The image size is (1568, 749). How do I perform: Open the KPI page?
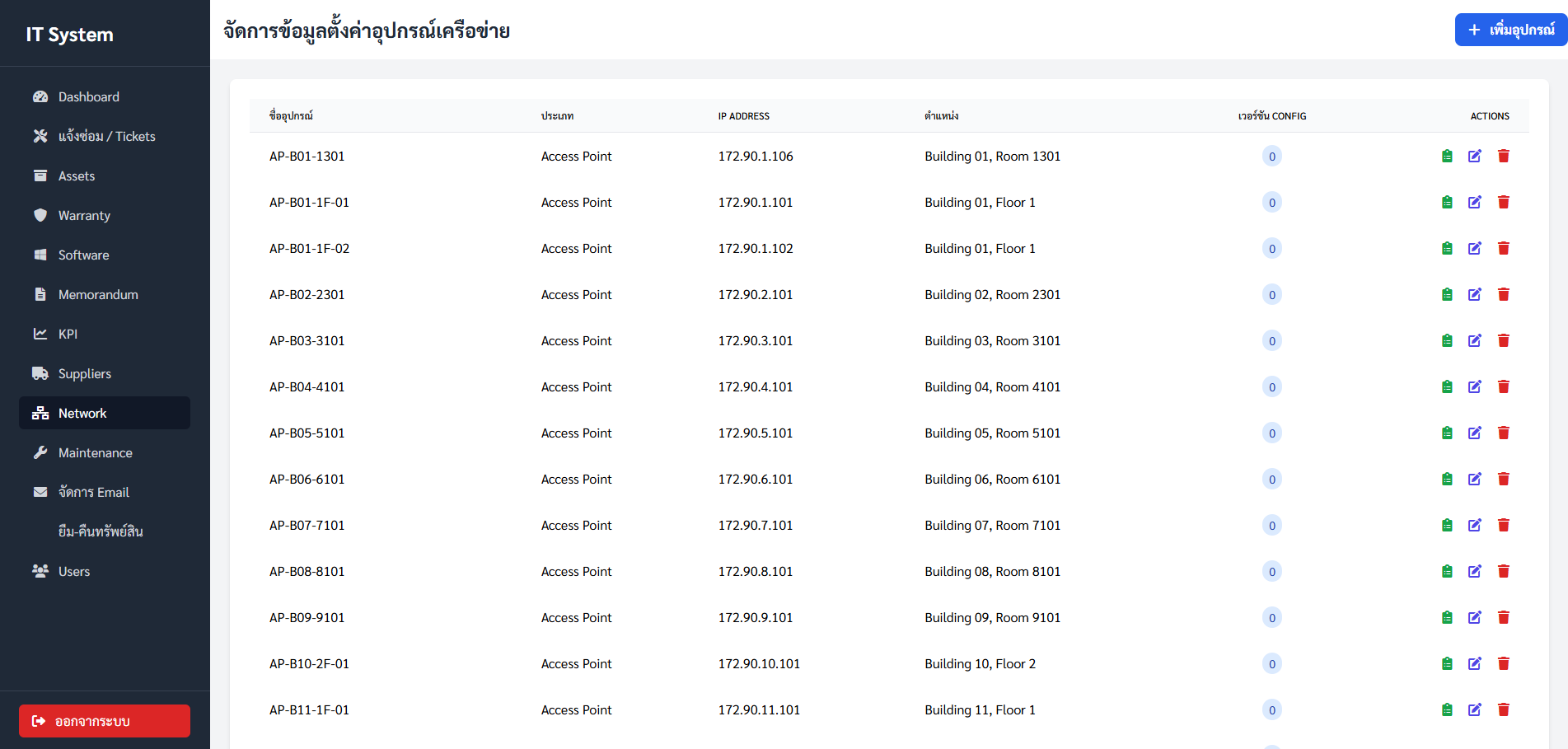click(x=105, y=334)
